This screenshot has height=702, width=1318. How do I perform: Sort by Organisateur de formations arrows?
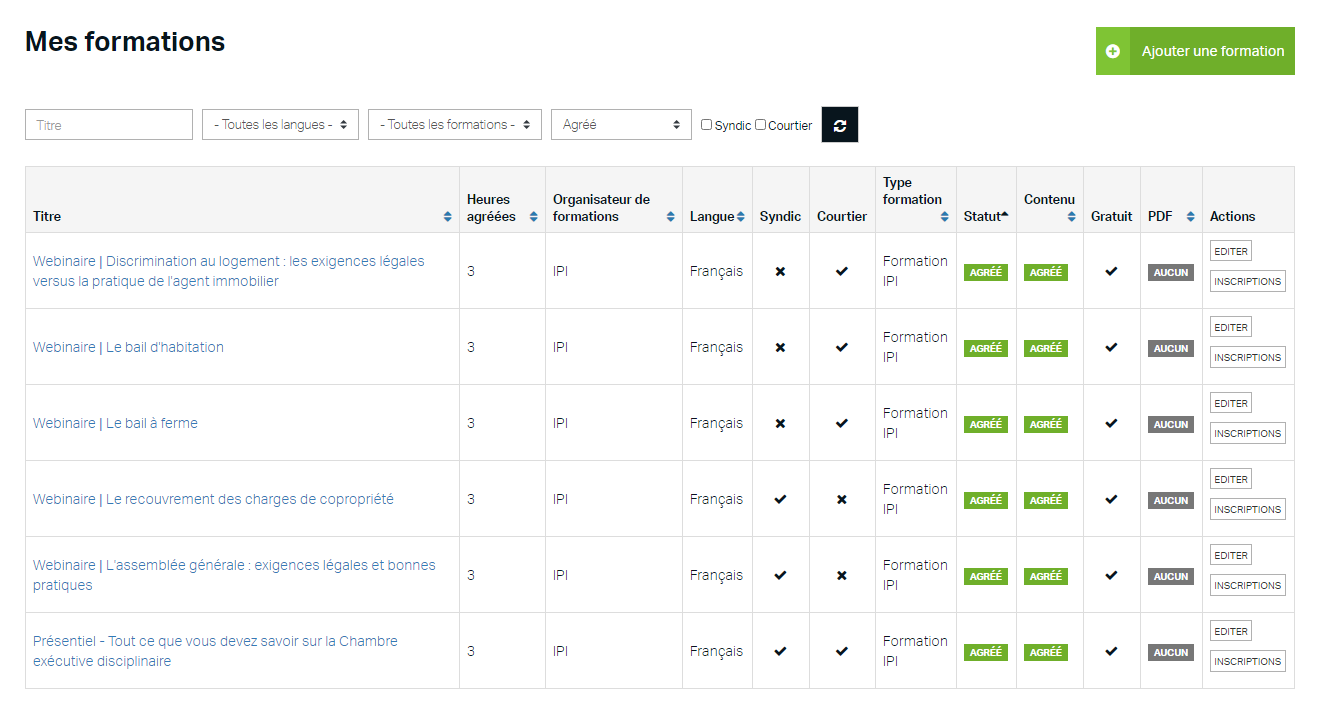pos(670,217)
